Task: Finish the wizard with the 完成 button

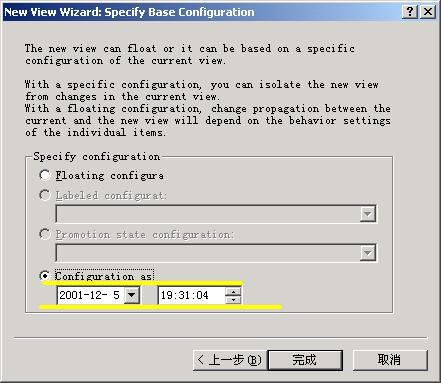Action: point(305,360)
